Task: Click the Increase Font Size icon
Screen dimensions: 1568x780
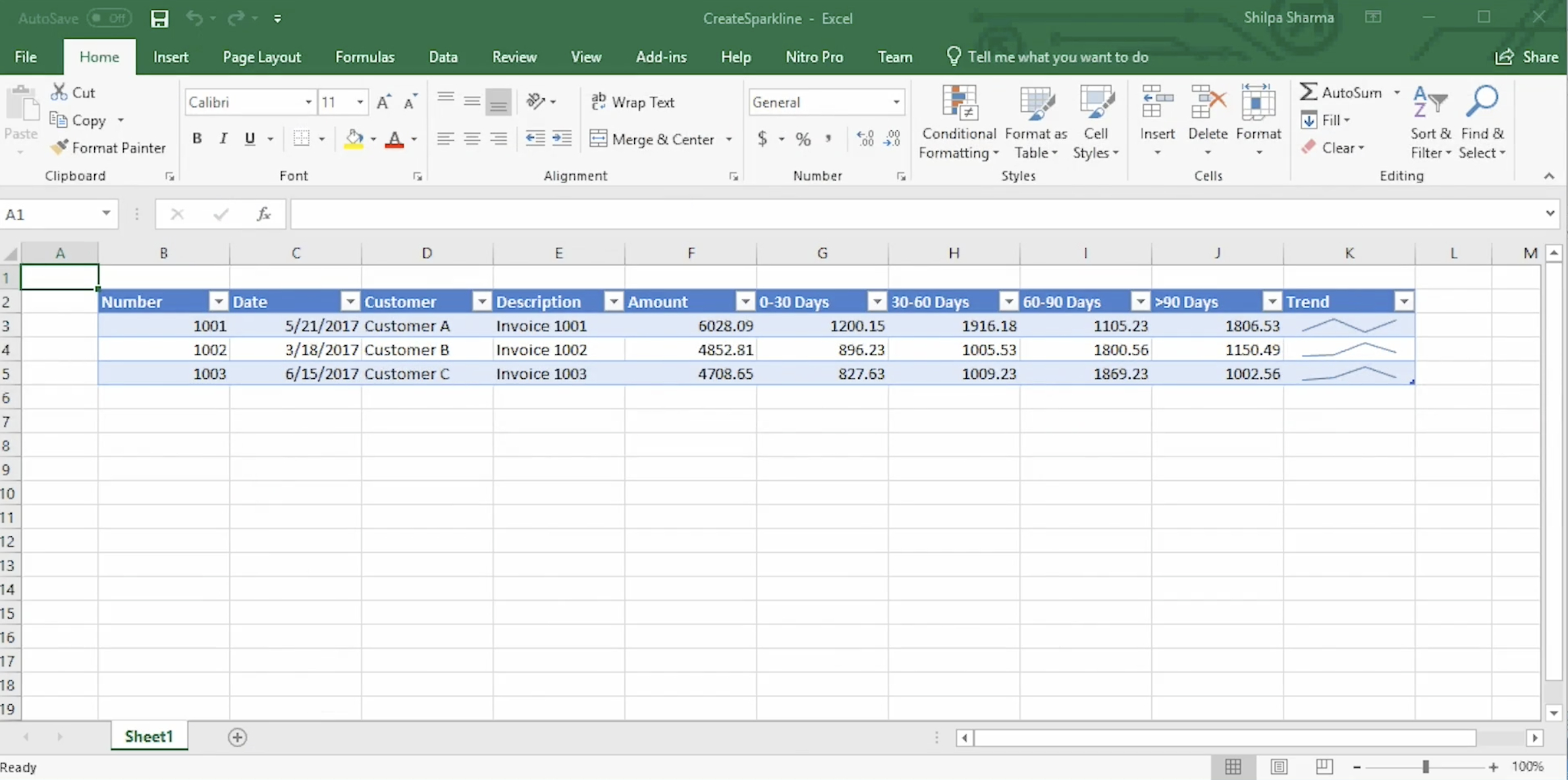Action: pos(383,102)
